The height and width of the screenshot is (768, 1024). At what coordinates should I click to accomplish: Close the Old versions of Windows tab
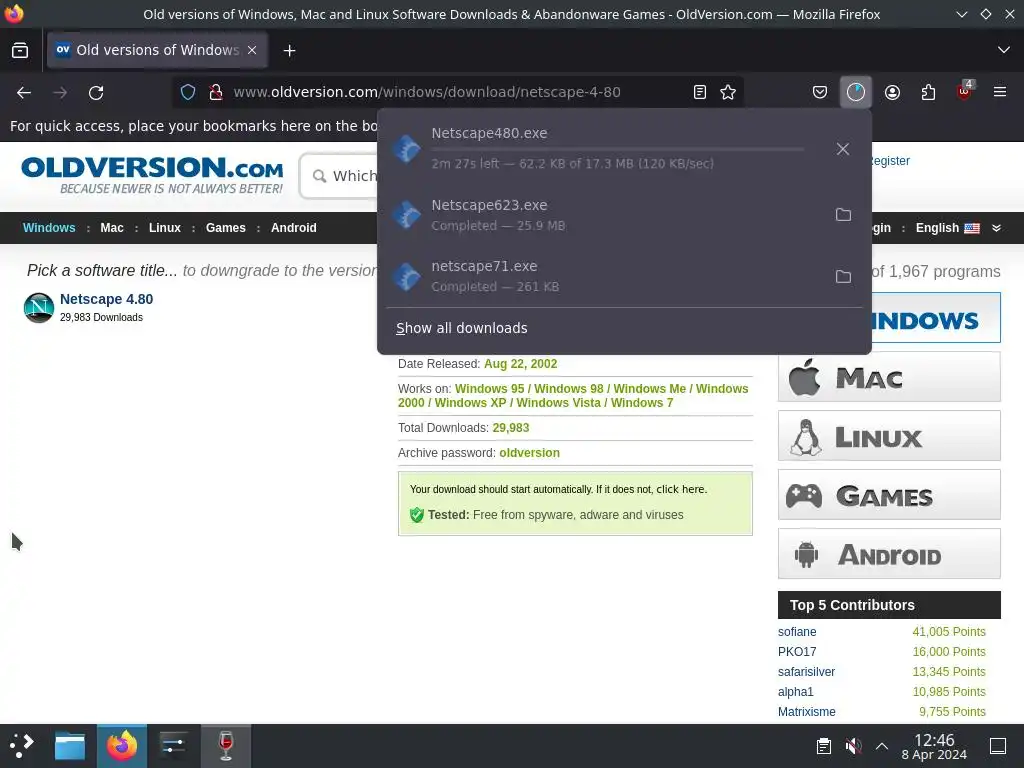(x=252, y=50)
